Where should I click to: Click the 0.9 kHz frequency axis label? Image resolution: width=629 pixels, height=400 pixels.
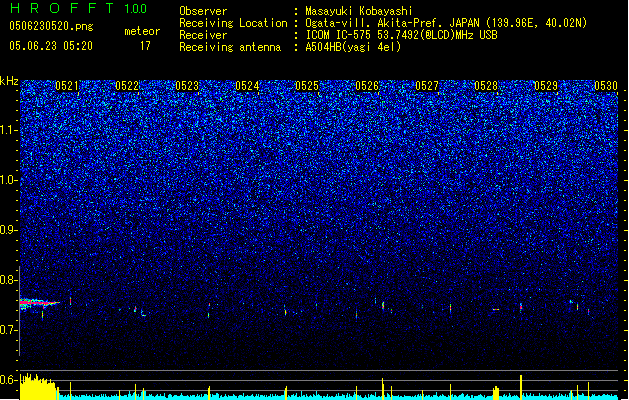[8, 230]
